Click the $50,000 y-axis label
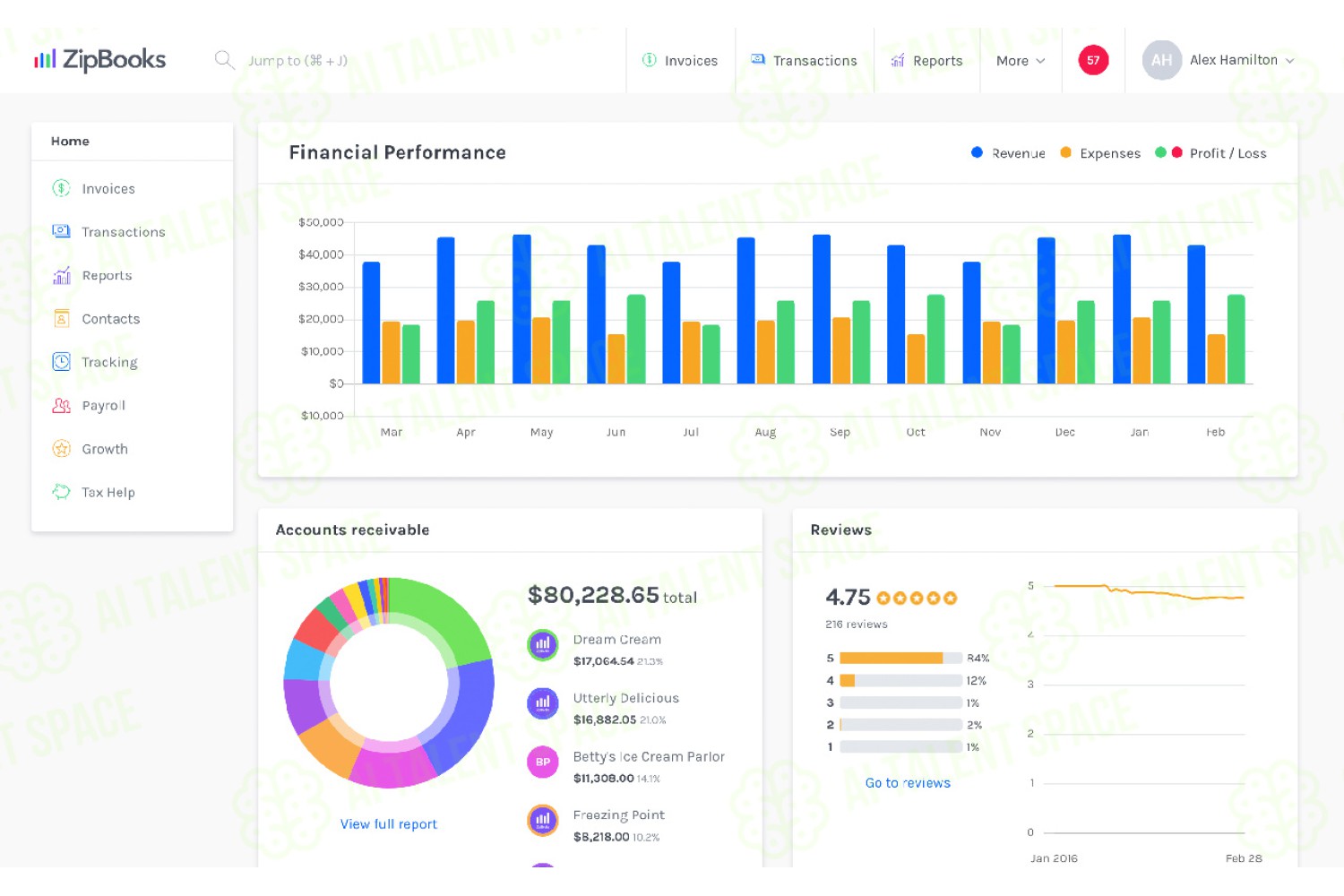The width and height of the screenshot is (1344, 896). (x=321, y=222)
